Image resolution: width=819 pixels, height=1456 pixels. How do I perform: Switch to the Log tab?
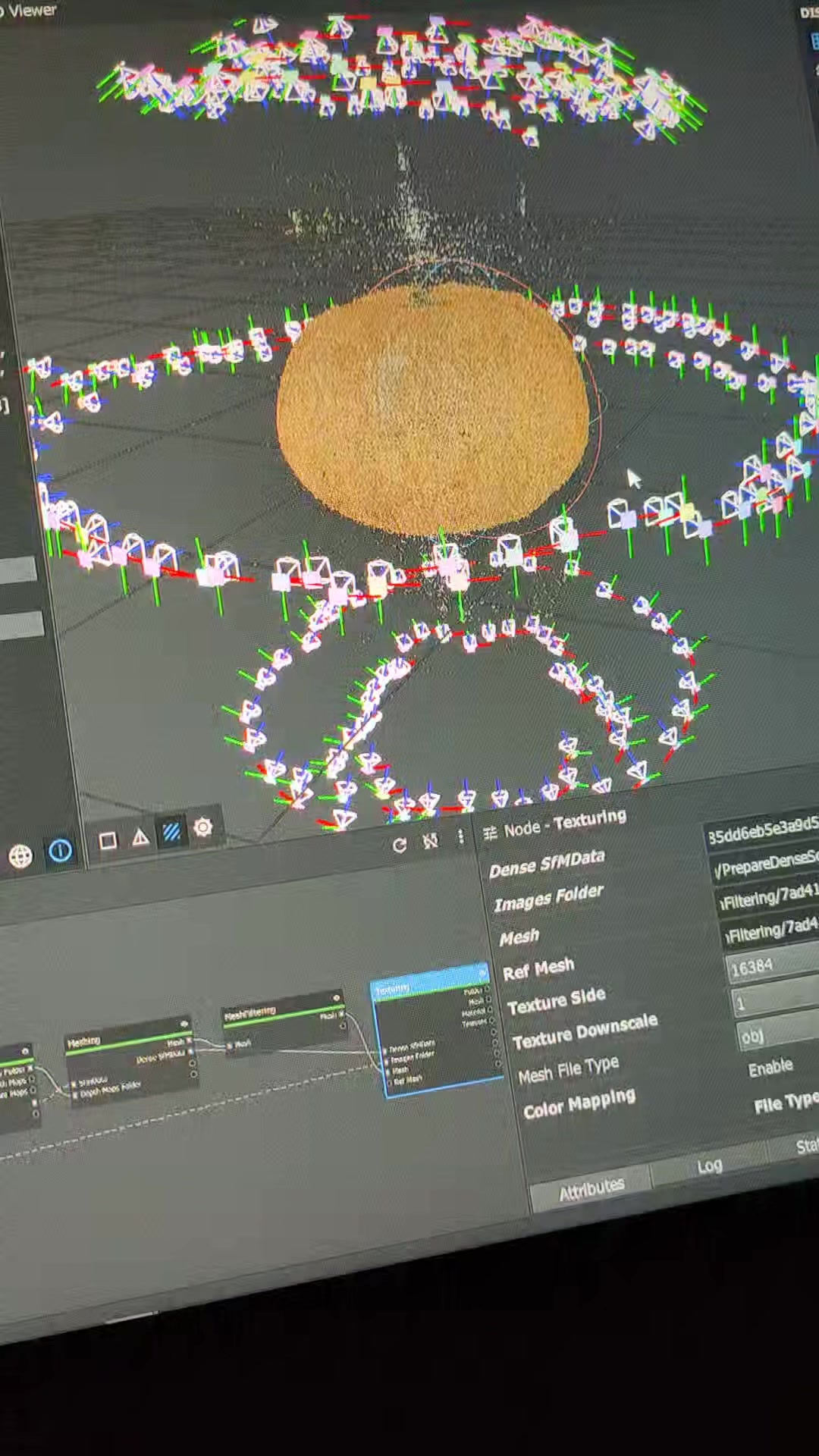point(710,1166)
